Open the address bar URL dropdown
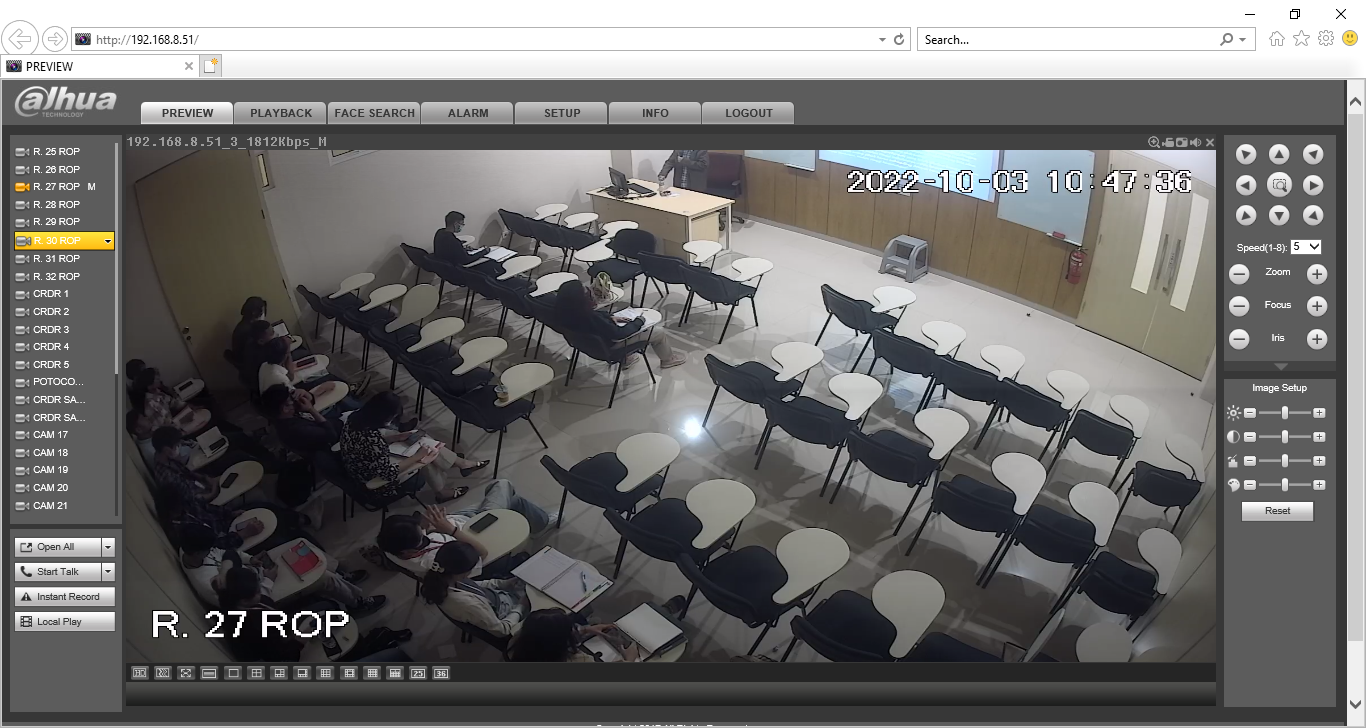 click(882, 40)
